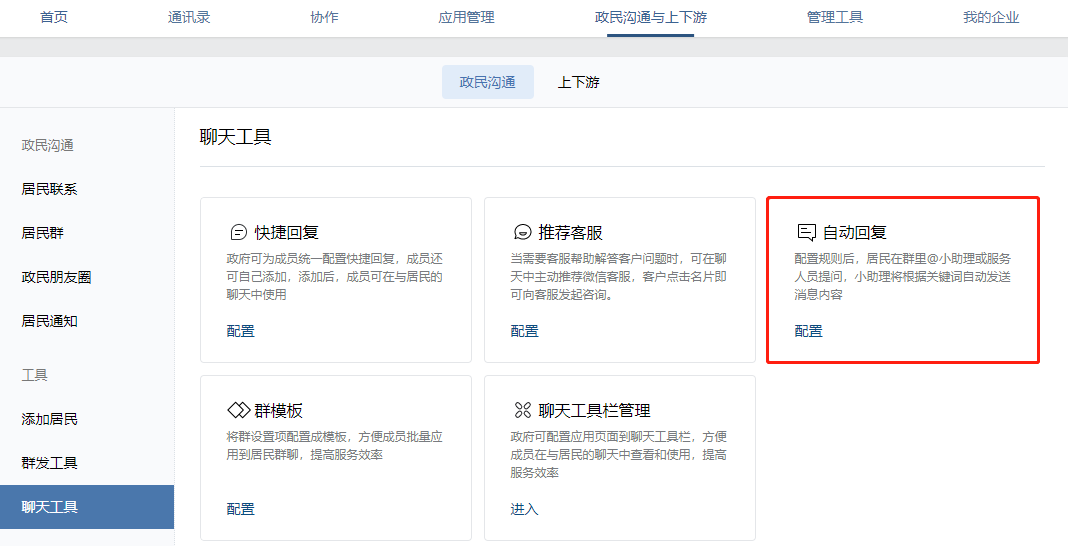The image size is (1068, 546).
Task: Open the 我的企业 tab
Action: coord(991,18)
